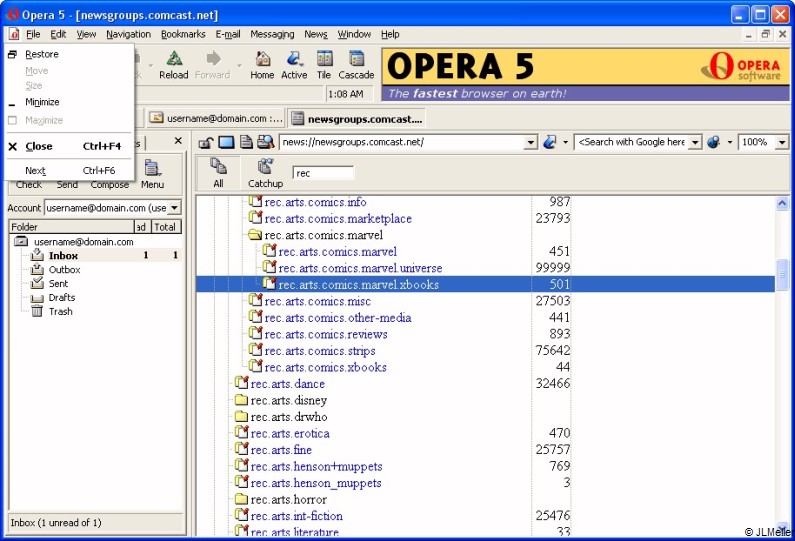Click the Reload toolbar icon
Image resolution: width=795 pixels, height=541 pixels.
[x=174, y=59]
